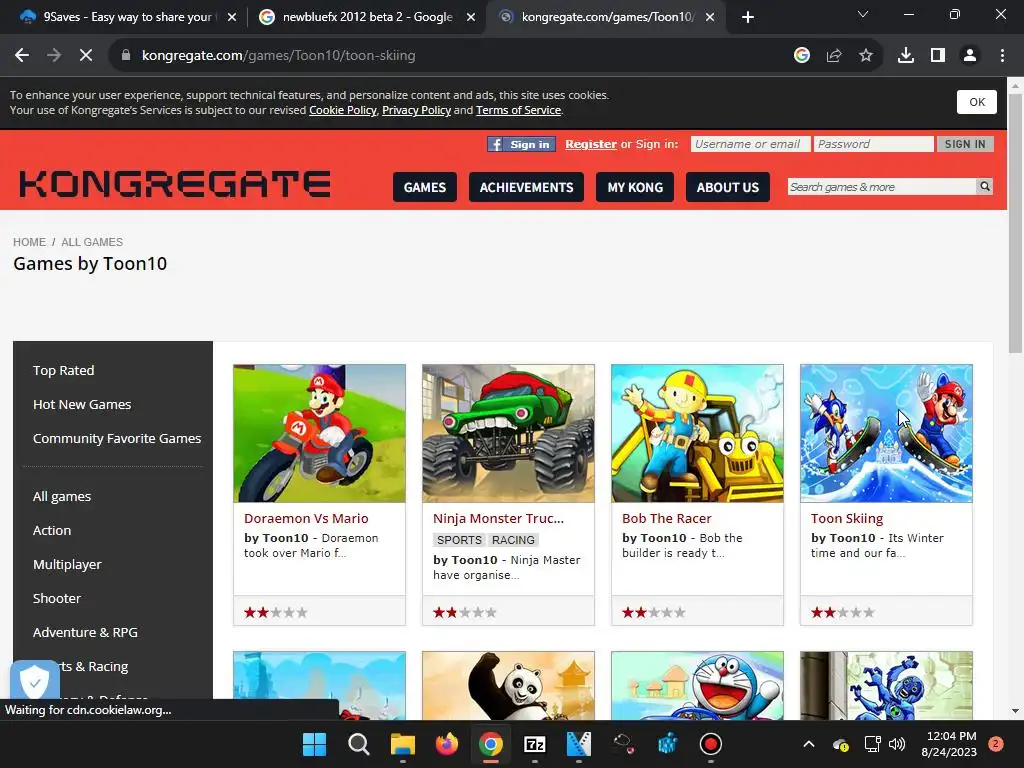Viewport: 1024px width, 768px height.
Task: Choose Adventure & RPG category
Action: point(86,632)
